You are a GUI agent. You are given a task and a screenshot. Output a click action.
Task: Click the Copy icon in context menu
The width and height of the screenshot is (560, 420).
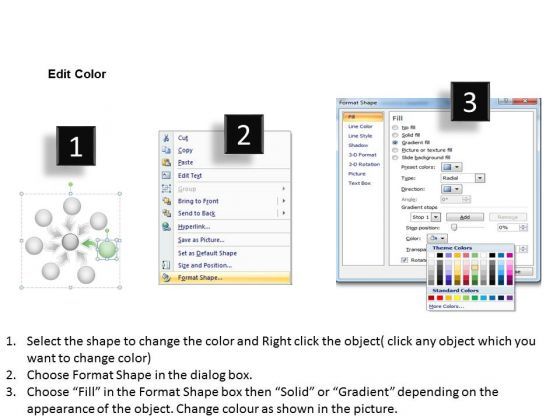166,150
